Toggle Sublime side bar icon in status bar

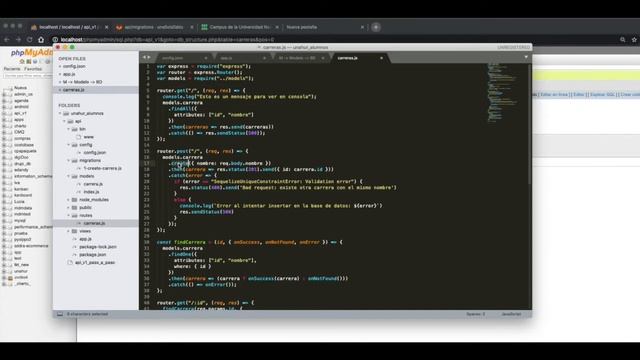pyautogui.click(x=60, y=314)
